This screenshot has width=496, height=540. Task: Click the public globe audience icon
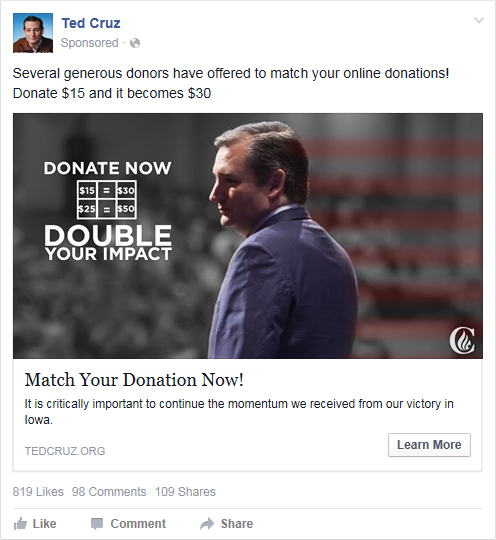click(135, 43)
